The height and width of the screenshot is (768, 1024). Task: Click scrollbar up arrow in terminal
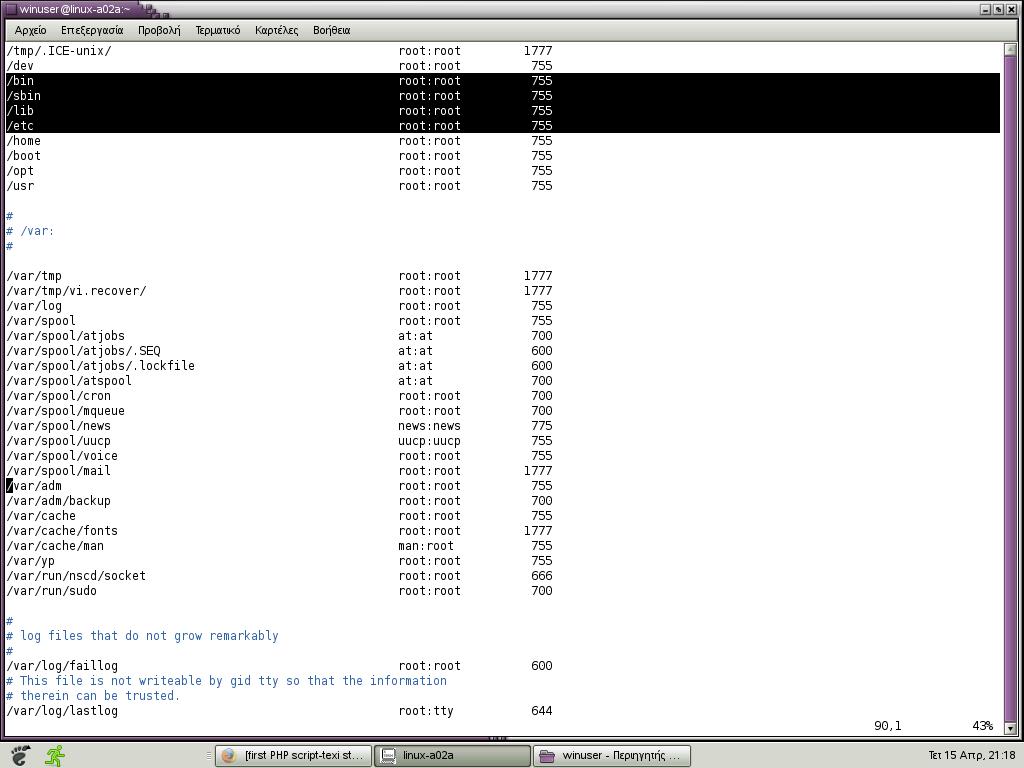tap(1010, 49)
